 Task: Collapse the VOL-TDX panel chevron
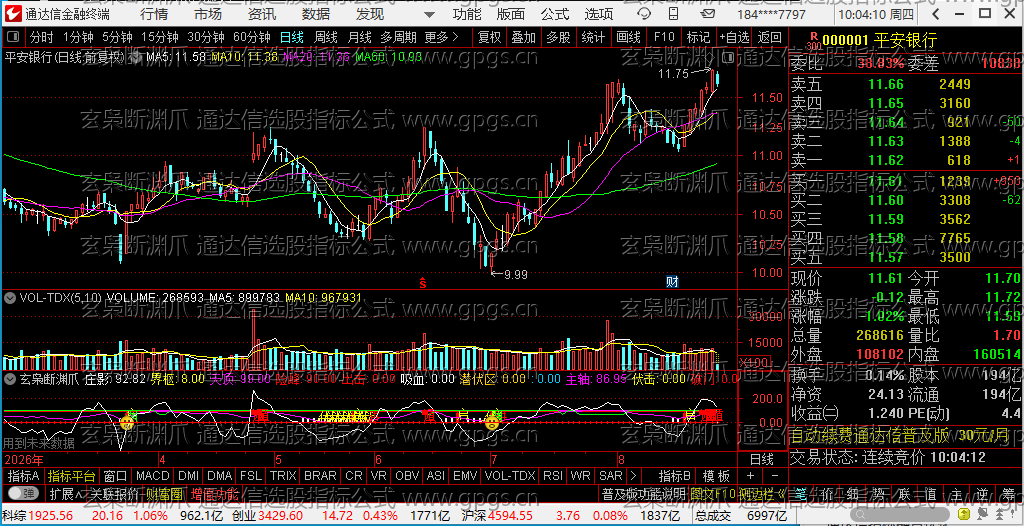coord(10,297)
